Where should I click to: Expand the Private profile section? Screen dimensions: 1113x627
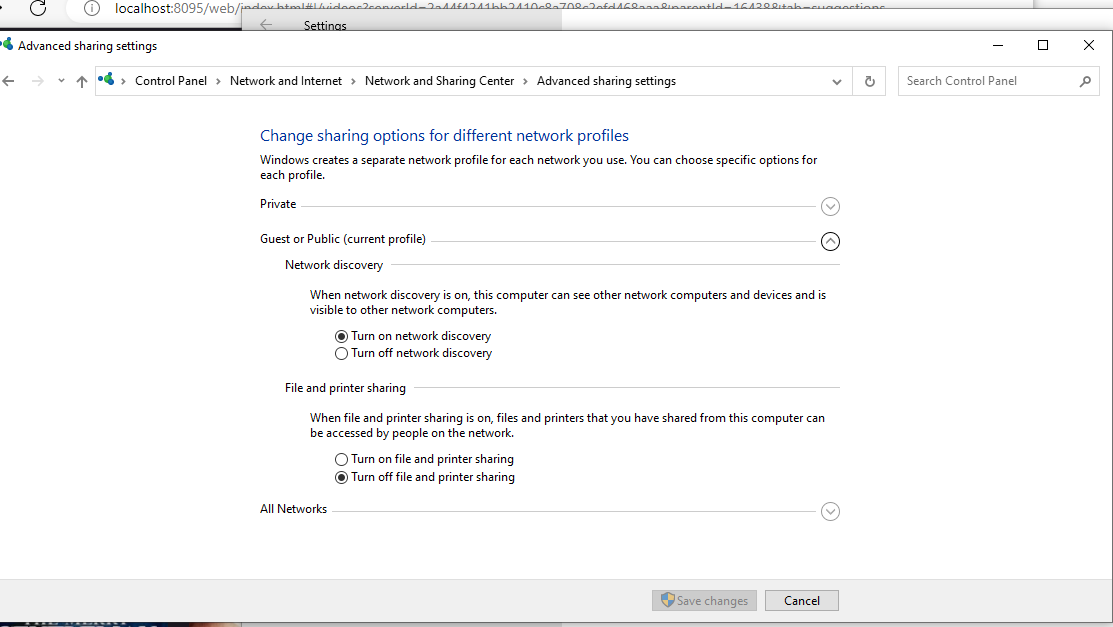830,206
